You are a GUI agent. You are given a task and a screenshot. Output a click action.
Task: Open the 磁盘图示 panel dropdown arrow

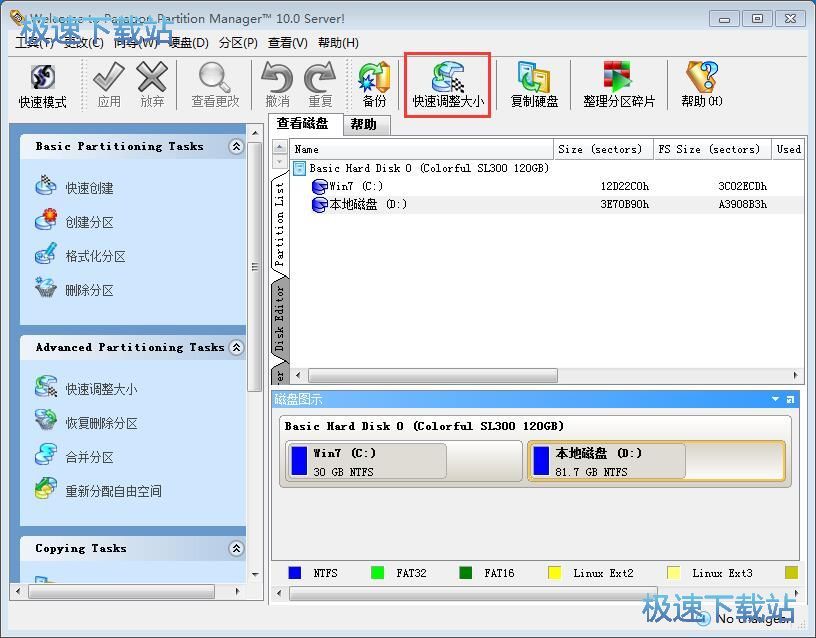click(775, 399)
